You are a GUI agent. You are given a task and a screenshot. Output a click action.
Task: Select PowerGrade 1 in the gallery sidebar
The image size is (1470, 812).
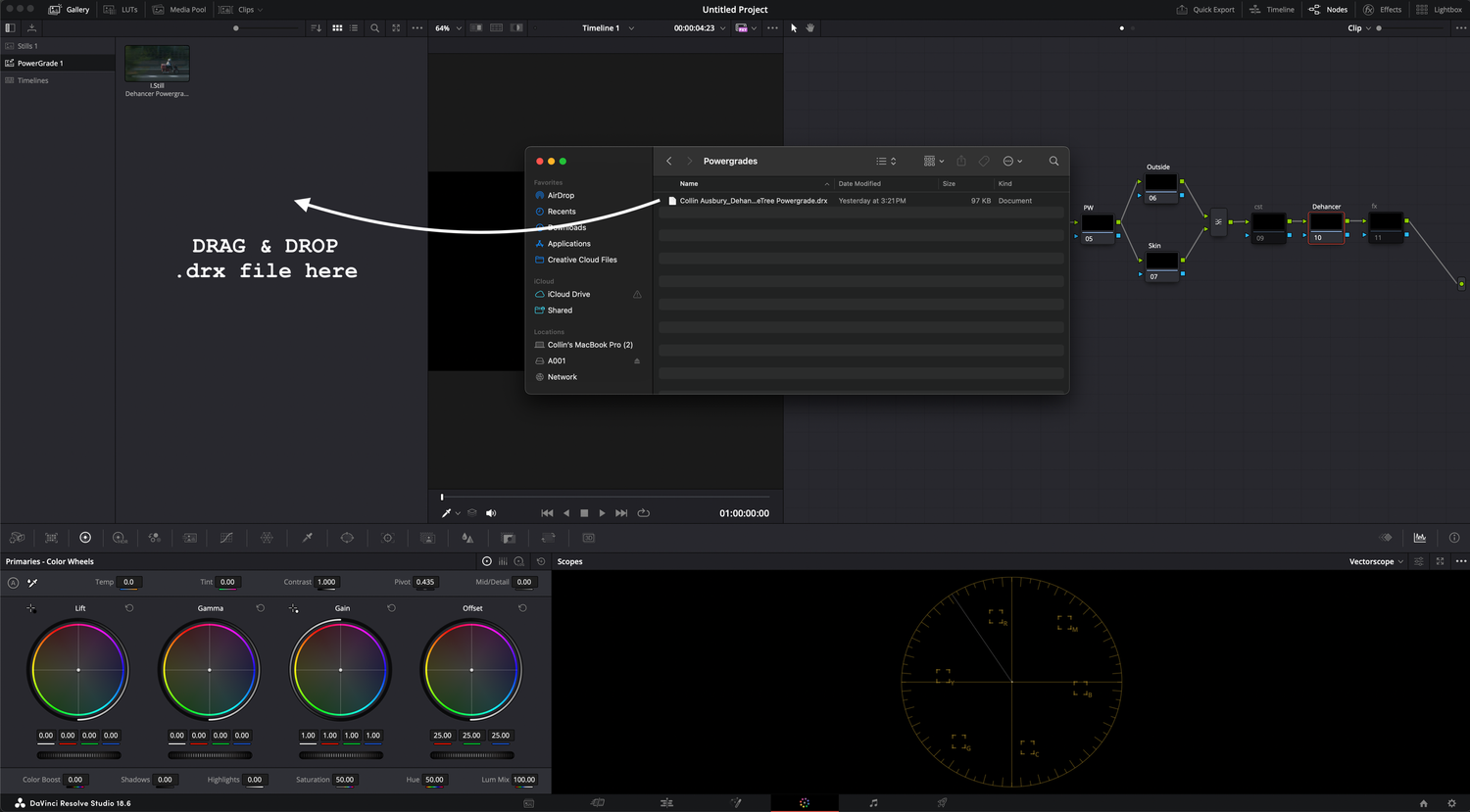(39, 61)
